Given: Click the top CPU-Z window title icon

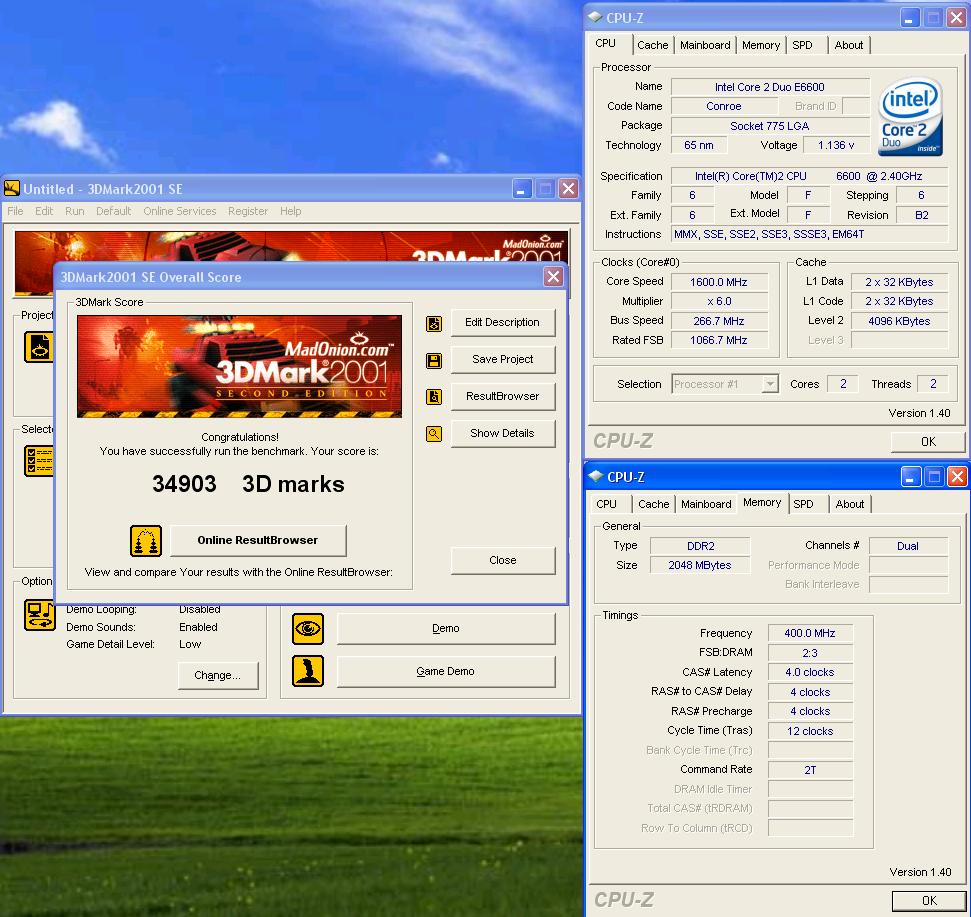Looking at the screenshot, I should 595,17.
